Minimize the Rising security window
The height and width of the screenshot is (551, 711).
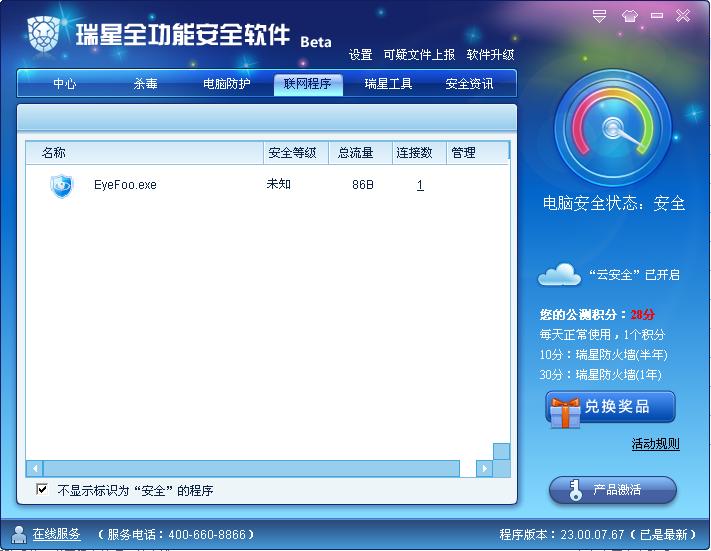pyautogui.click(x=657, y=16)
